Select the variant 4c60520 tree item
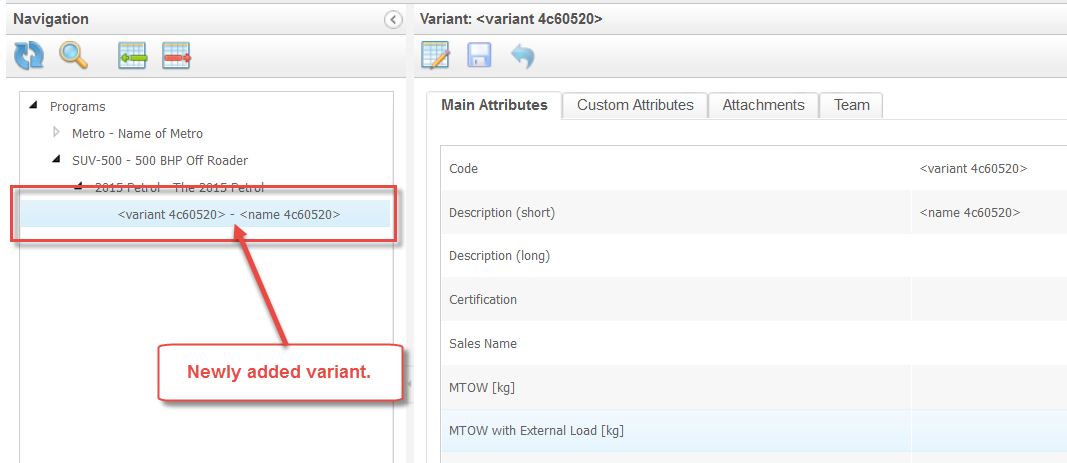The width and height of the screenshot is (1067, 463). [x=229, y=214]
